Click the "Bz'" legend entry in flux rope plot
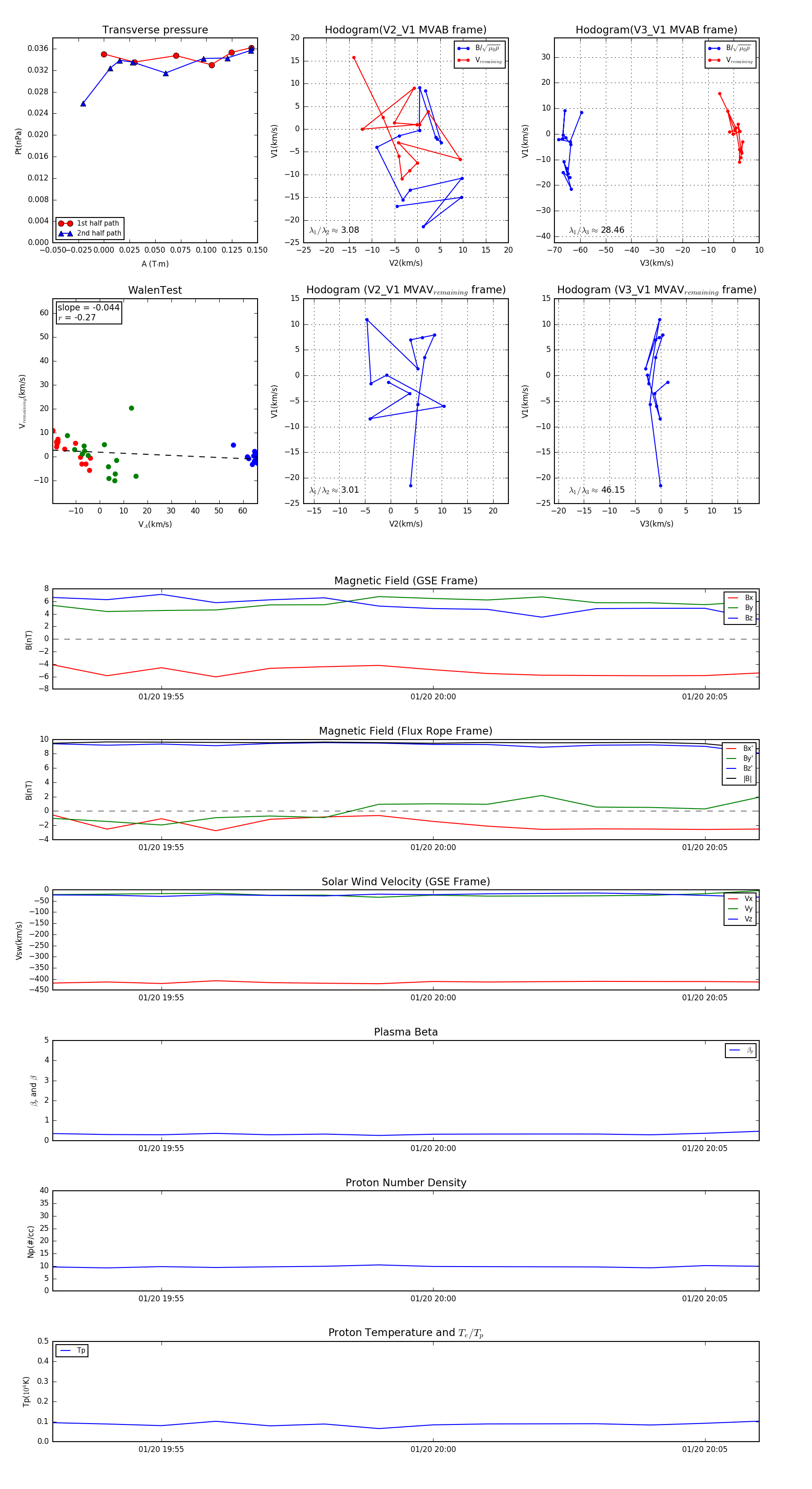The image size is (812, 1489). (x=740, y=768)
